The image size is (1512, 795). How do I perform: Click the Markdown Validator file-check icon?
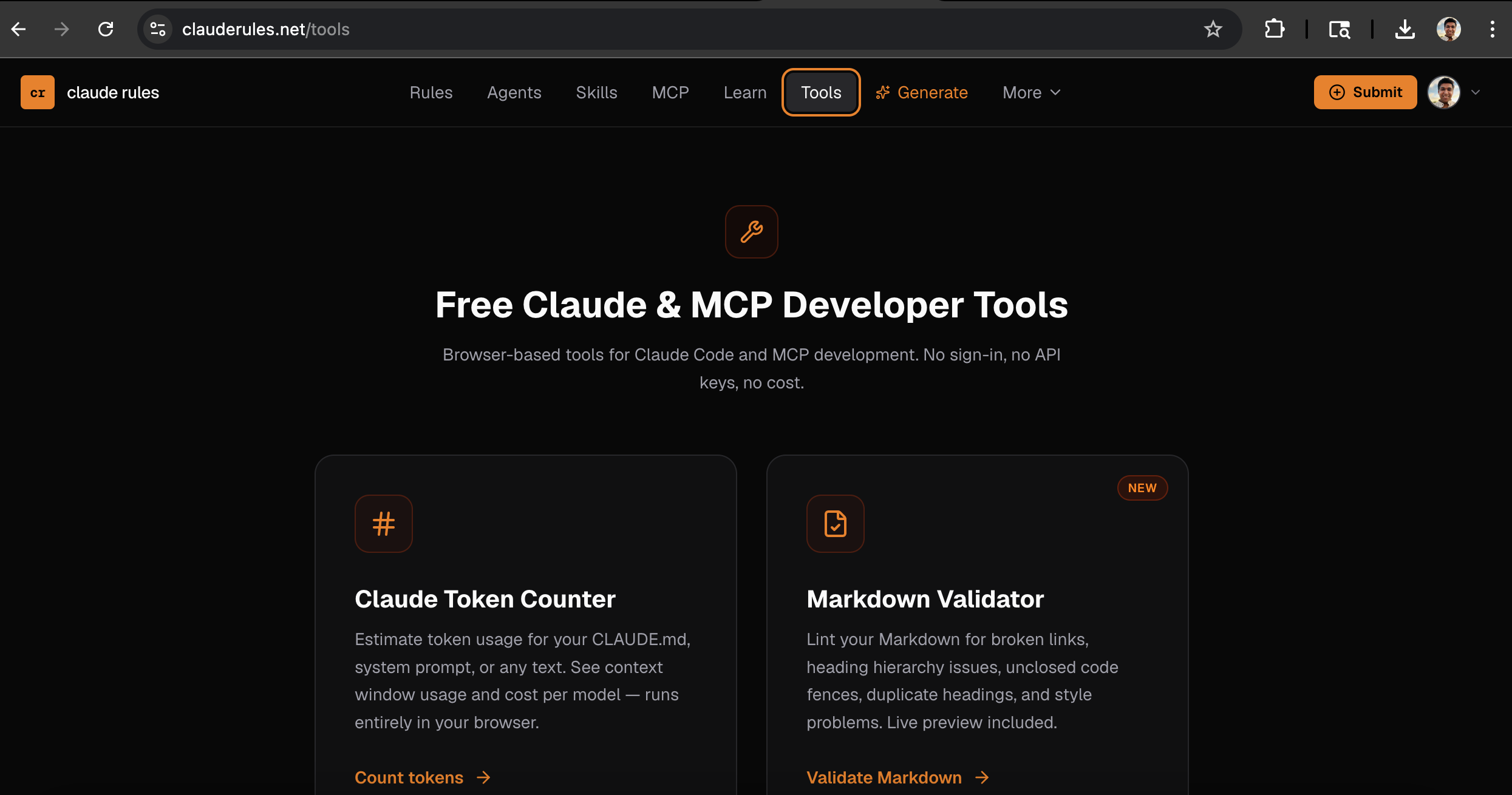click(835, 524)
